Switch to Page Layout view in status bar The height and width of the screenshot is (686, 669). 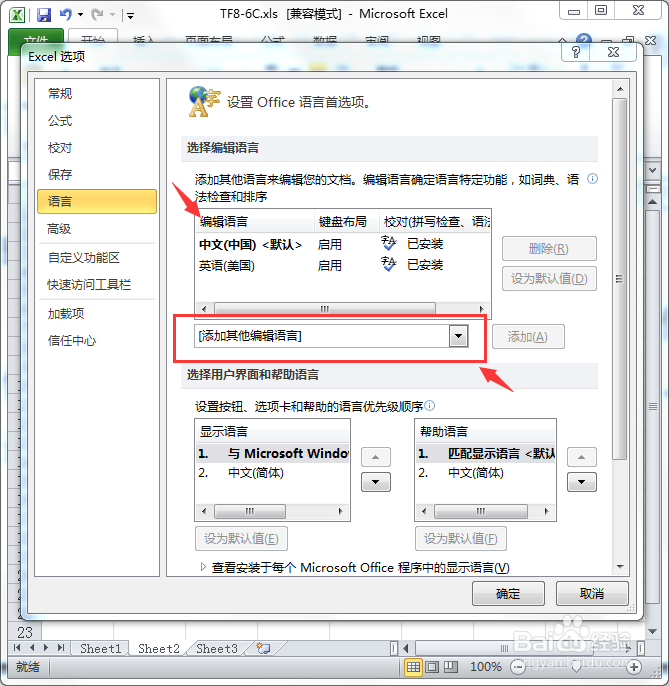tap(432, 667)
